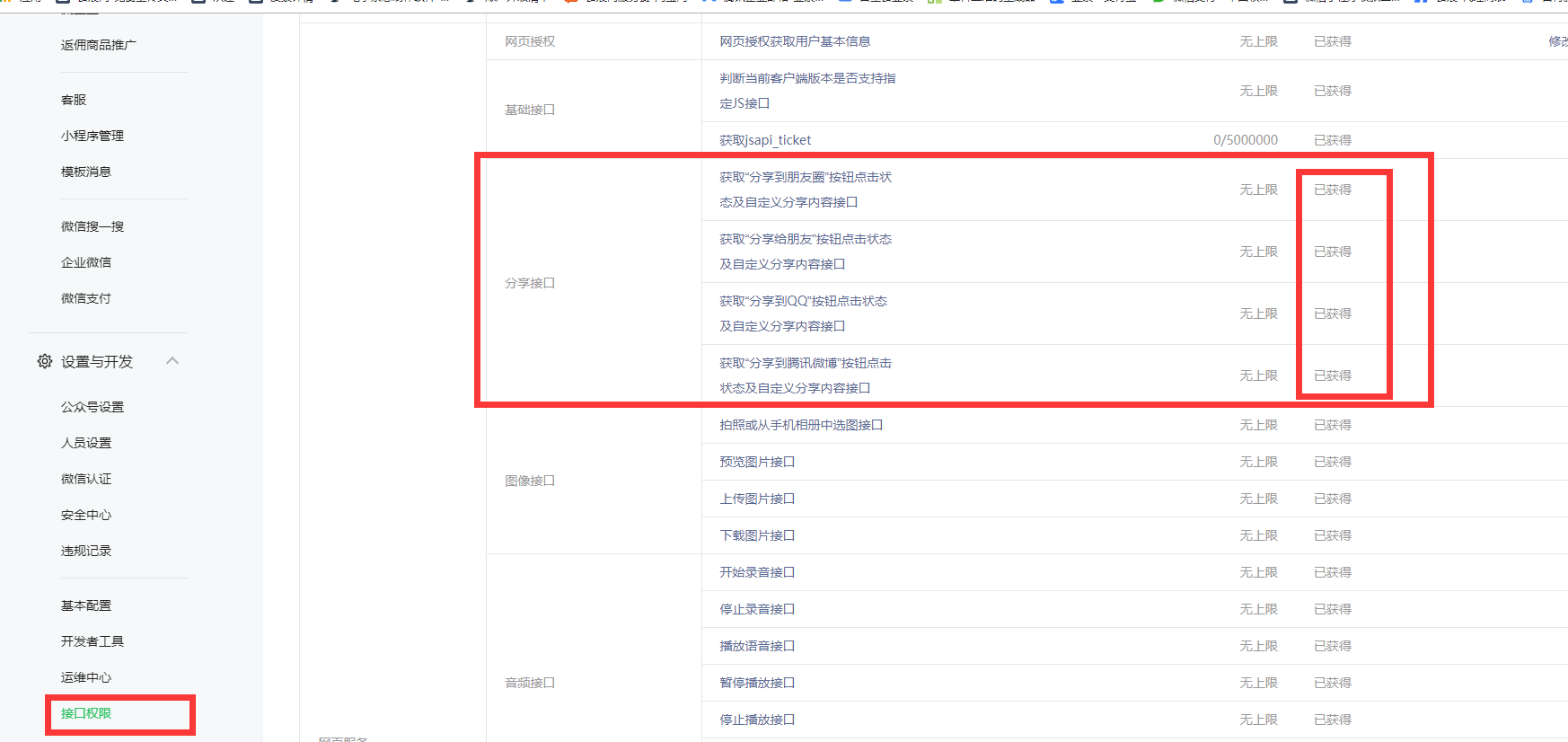Click the 分享到腾讯微博 interface description
Screen dimensions: 1568x742
[x=806, y=375]
